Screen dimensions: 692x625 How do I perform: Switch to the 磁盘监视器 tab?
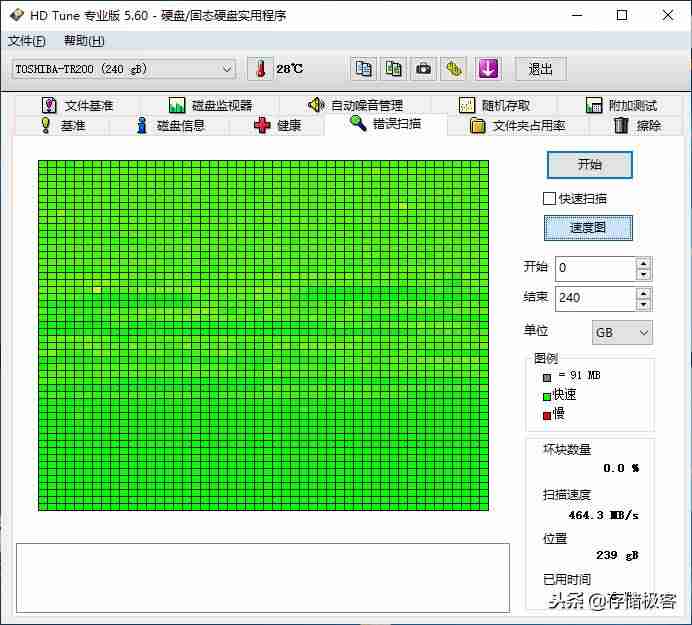pos(211,105)
